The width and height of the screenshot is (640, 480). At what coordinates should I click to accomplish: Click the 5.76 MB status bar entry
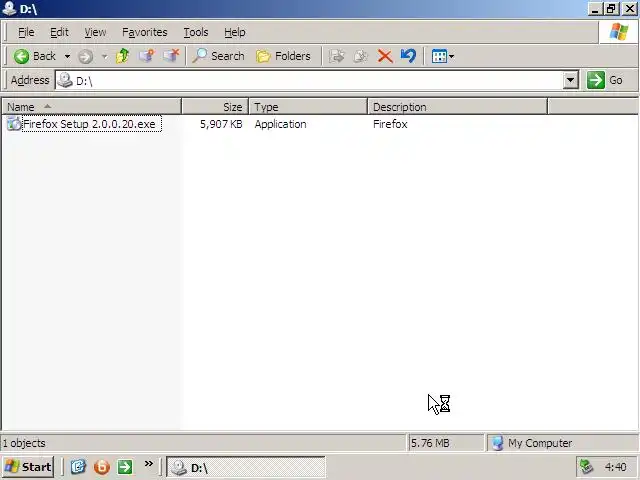430,443
